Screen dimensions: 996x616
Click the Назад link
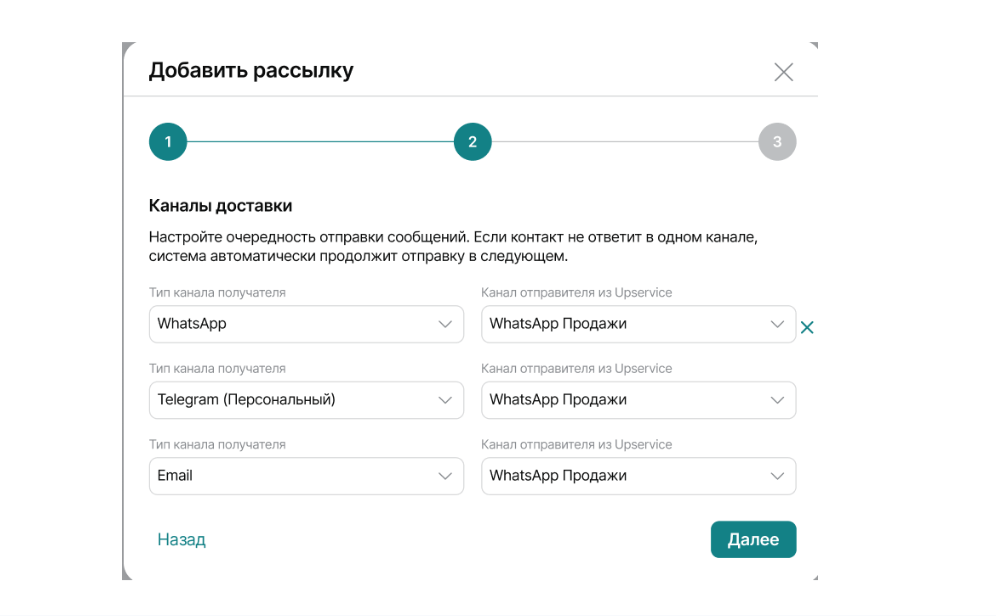click(181, 540)
